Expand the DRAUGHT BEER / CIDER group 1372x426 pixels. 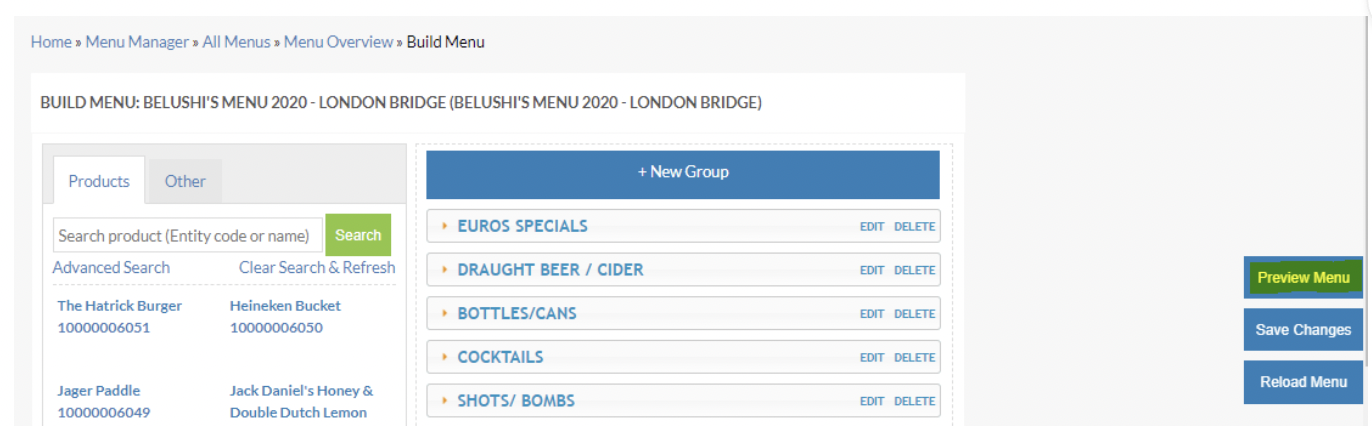click(x=444, y=270)
